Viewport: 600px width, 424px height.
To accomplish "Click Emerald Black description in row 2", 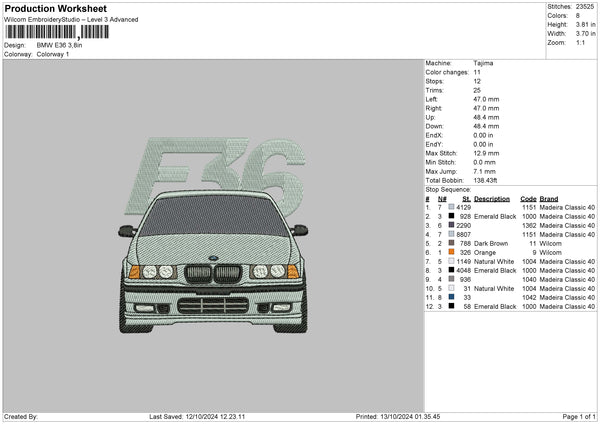I will click(495, 217).
